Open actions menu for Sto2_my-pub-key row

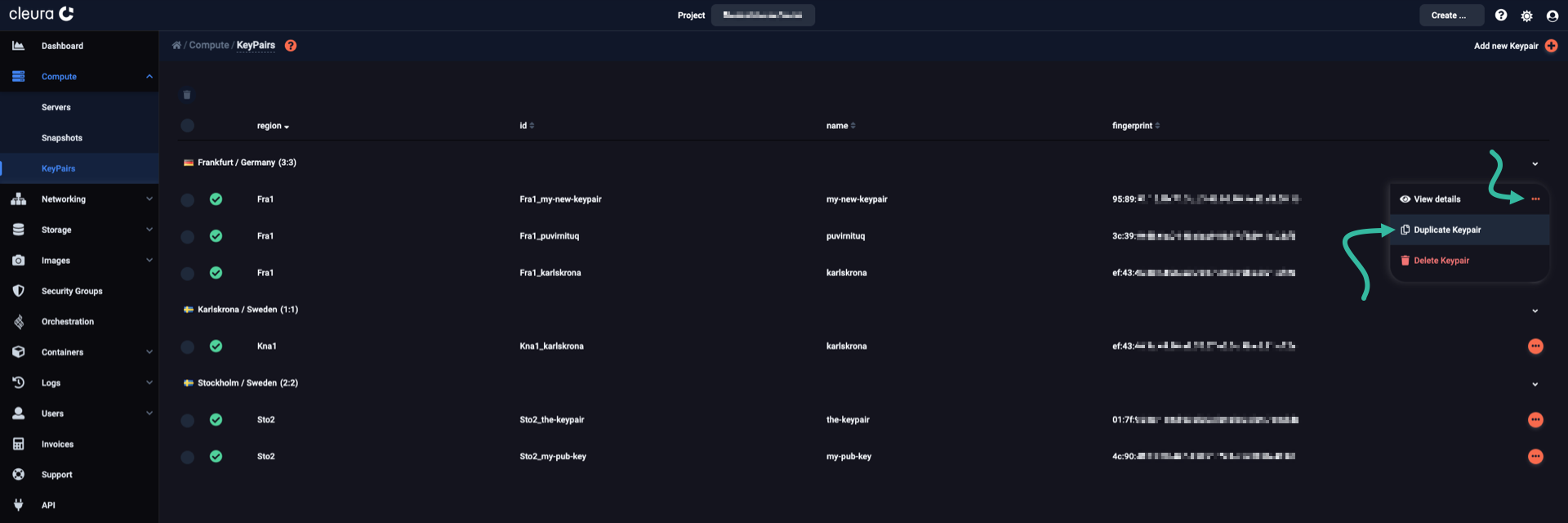1535,457
